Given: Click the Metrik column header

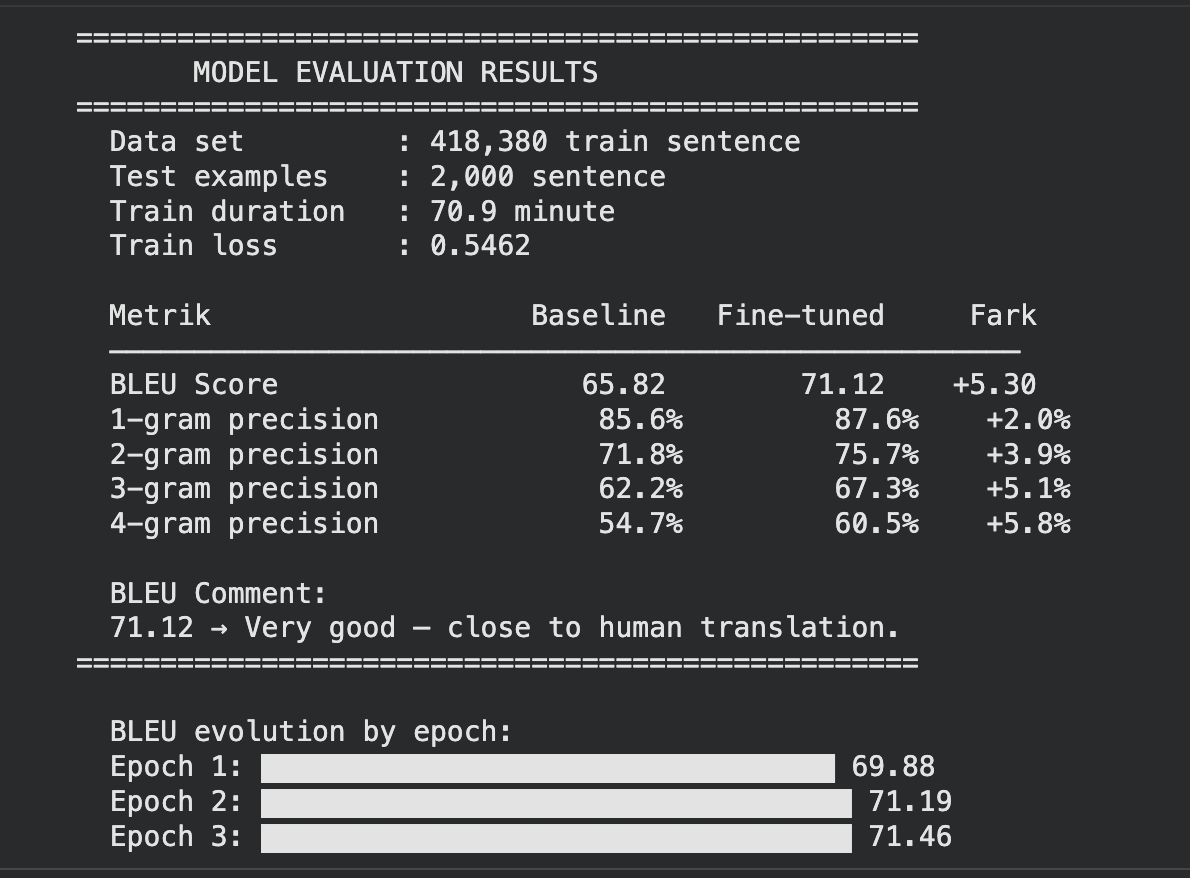Looking at the screenshot, I should coord(160,316).
